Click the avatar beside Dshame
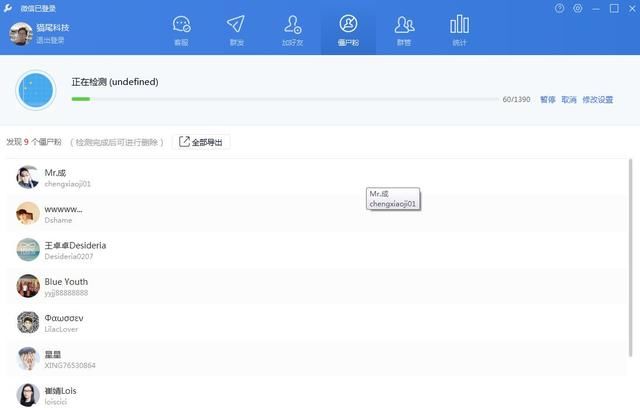The height and width of the screenshot is (412, 640). [x=28, y=213]
